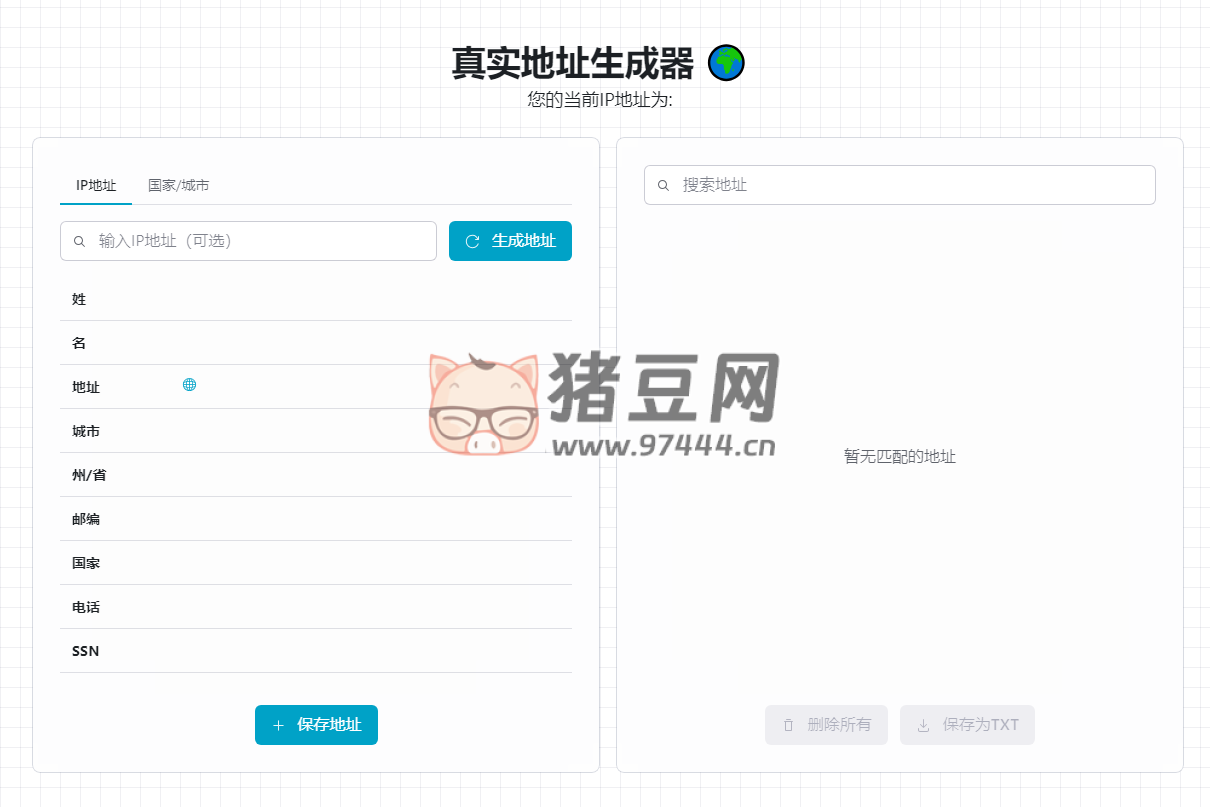Select the 姓 field row
The height and width of the screenshot is (807, 1210).
pyautogui.click(x=316, y=299)
